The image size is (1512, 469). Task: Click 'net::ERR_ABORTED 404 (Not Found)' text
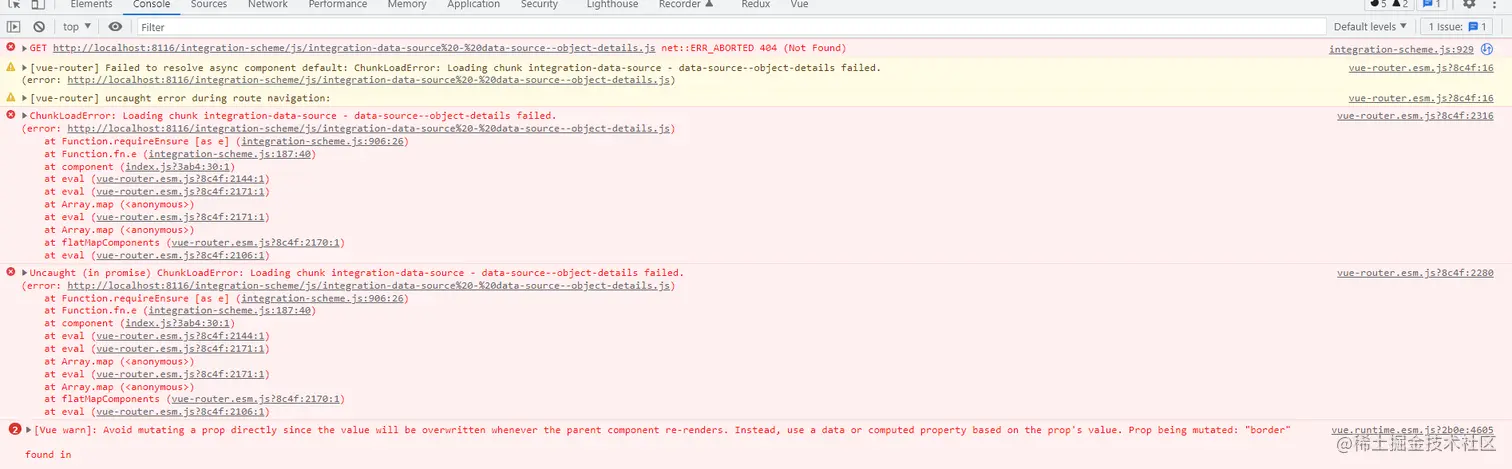click(x=754, y=48)
